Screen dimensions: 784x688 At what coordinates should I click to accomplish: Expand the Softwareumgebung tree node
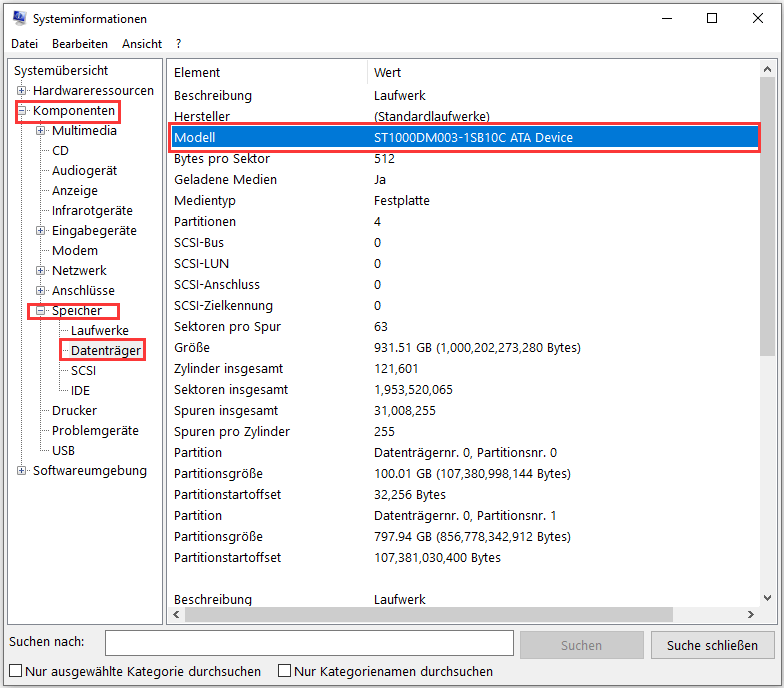pos(22,471)
